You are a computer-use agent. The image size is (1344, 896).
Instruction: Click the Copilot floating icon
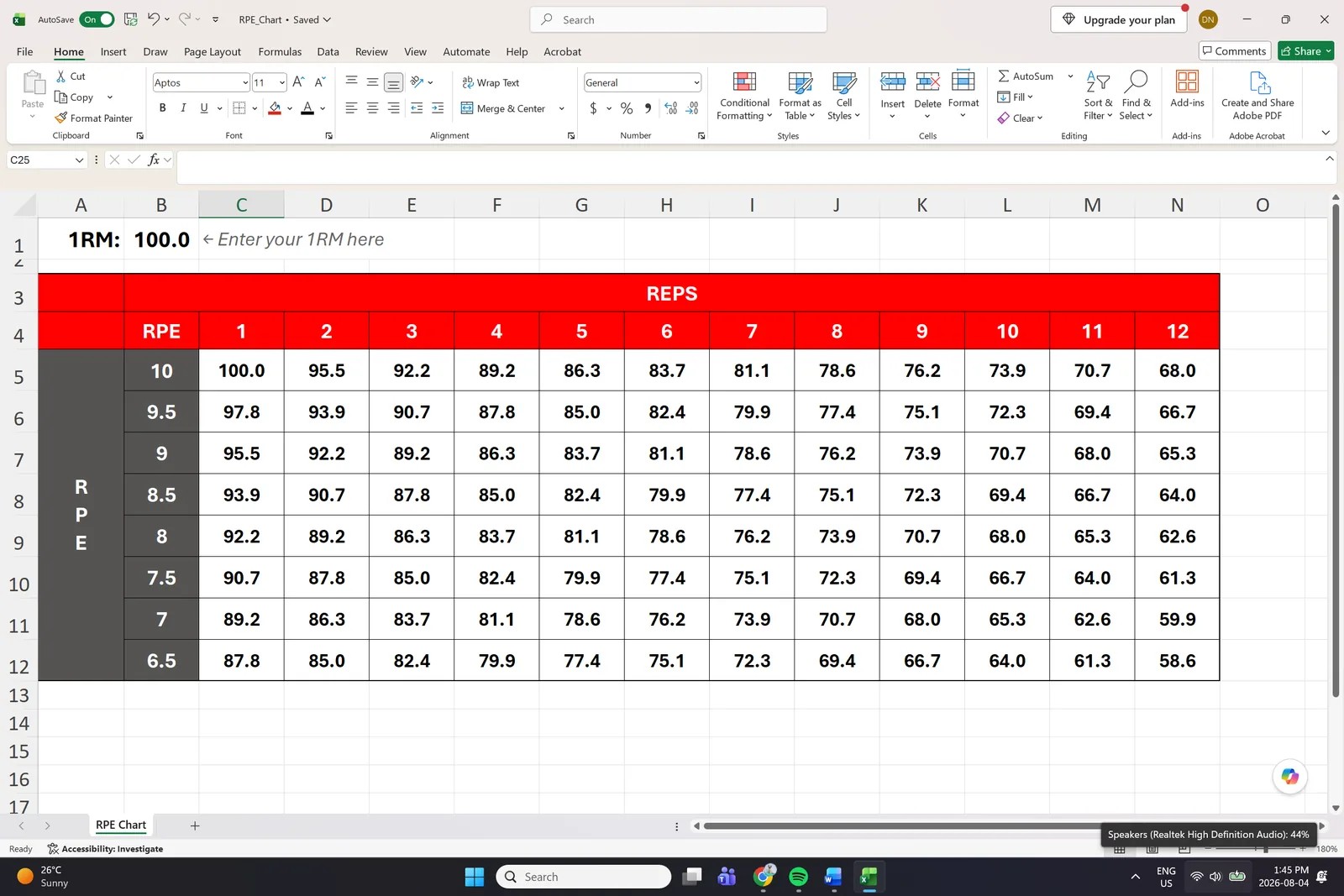pyautogui.click(x=1289, y=776)
